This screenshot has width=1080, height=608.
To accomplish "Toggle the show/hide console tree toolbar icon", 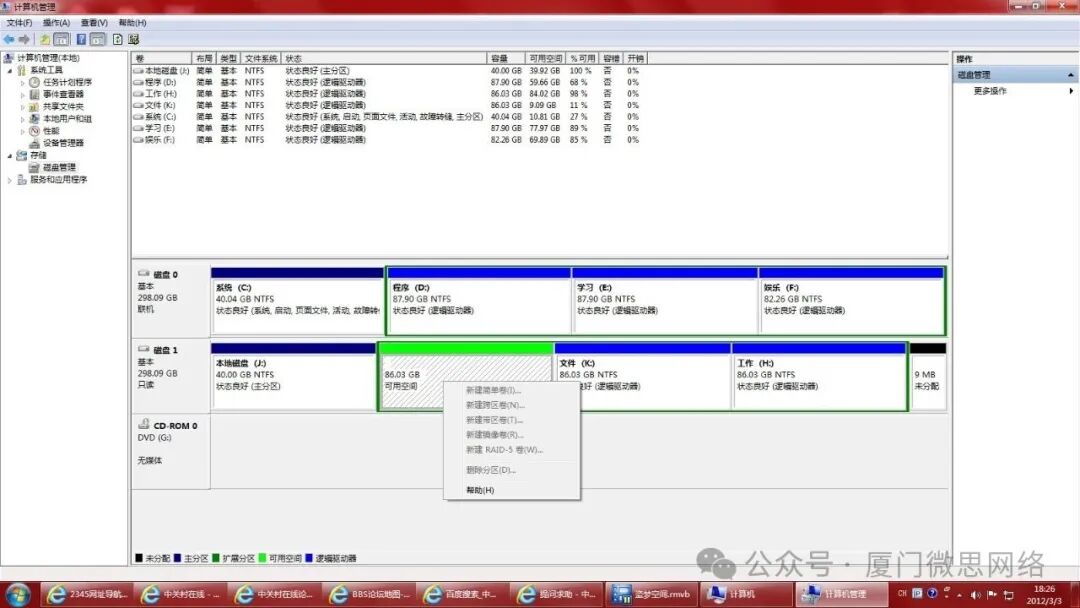I will [x=61, y=40].
